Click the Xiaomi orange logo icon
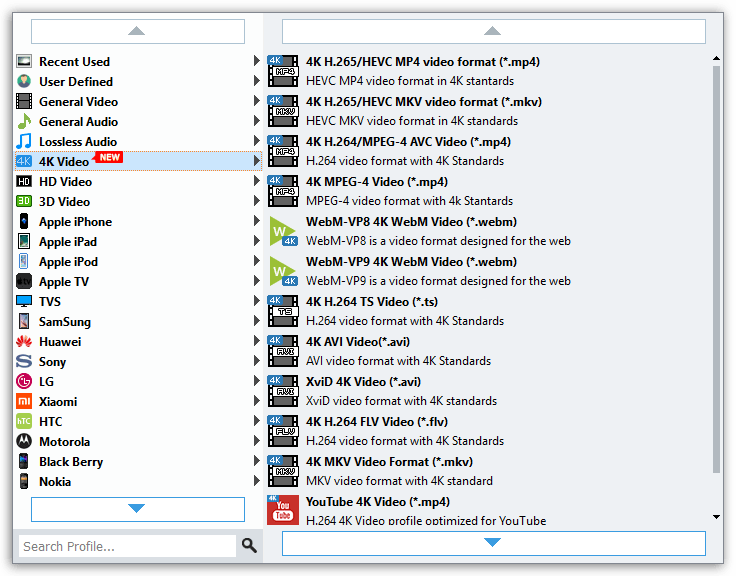The image size is (736, 576). tap(24, 401)
